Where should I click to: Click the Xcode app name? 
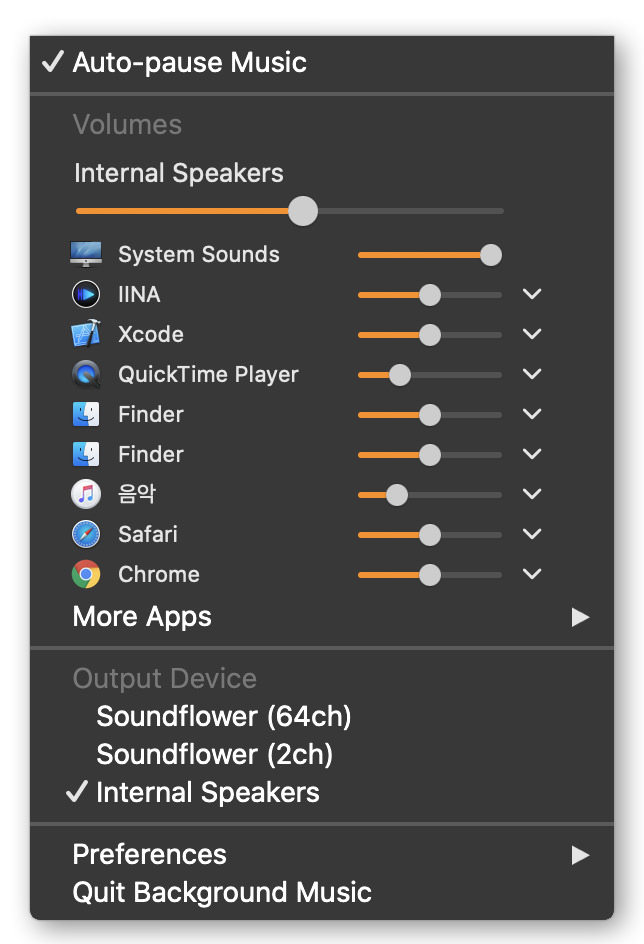tap(150, 334)
